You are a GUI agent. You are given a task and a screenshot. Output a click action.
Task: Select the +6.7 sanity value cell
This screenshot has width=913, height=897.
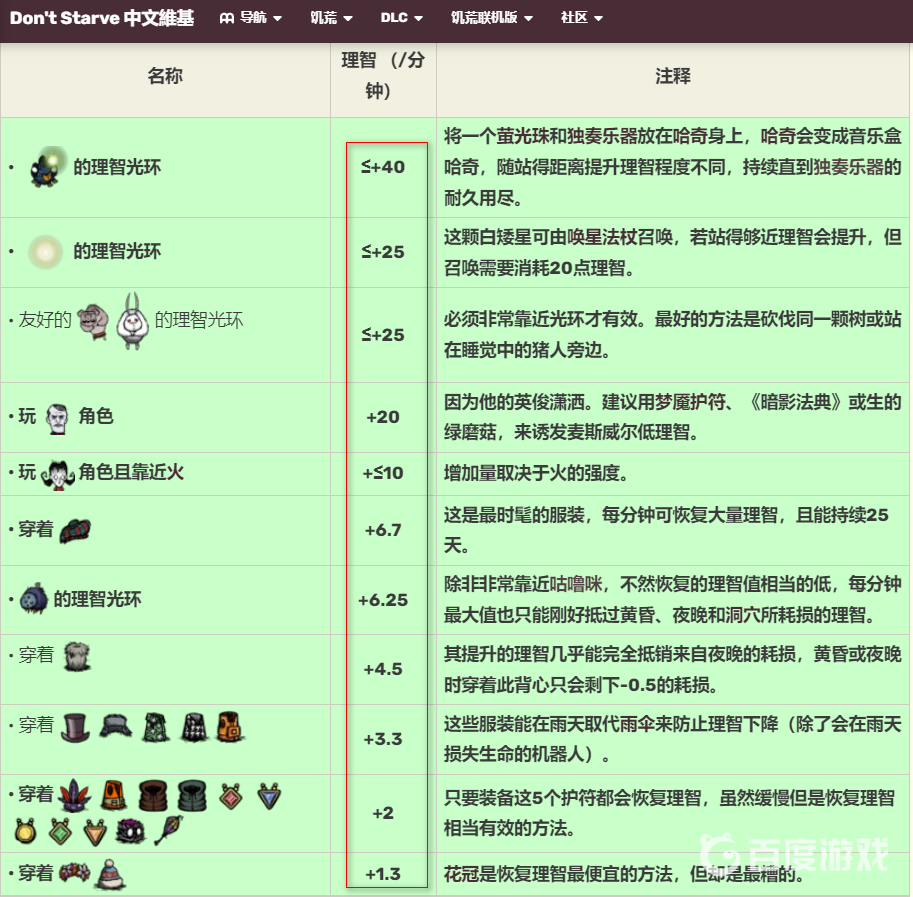pyautogui.click(x=383, y=530)
